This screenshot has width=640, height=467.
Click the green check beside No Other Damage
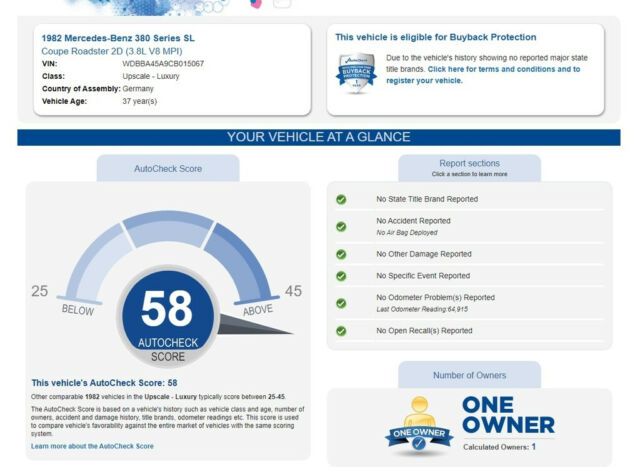(x=341, y=254)
